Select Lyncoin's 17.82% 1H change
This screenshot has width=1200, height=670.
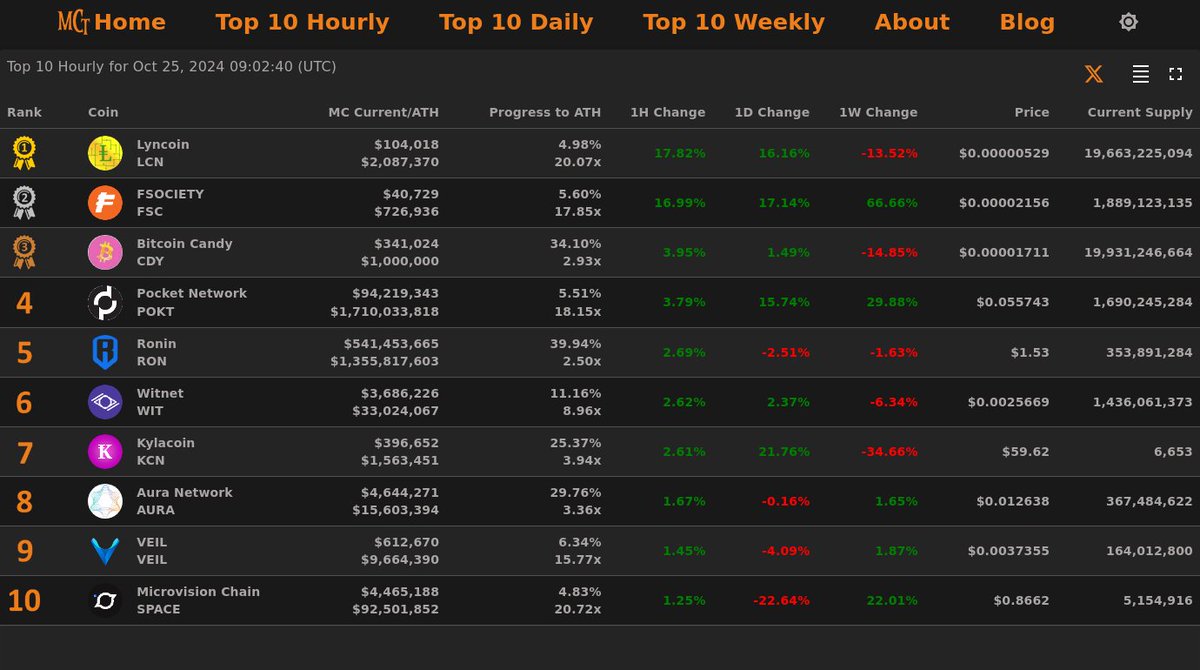(680, 153)
